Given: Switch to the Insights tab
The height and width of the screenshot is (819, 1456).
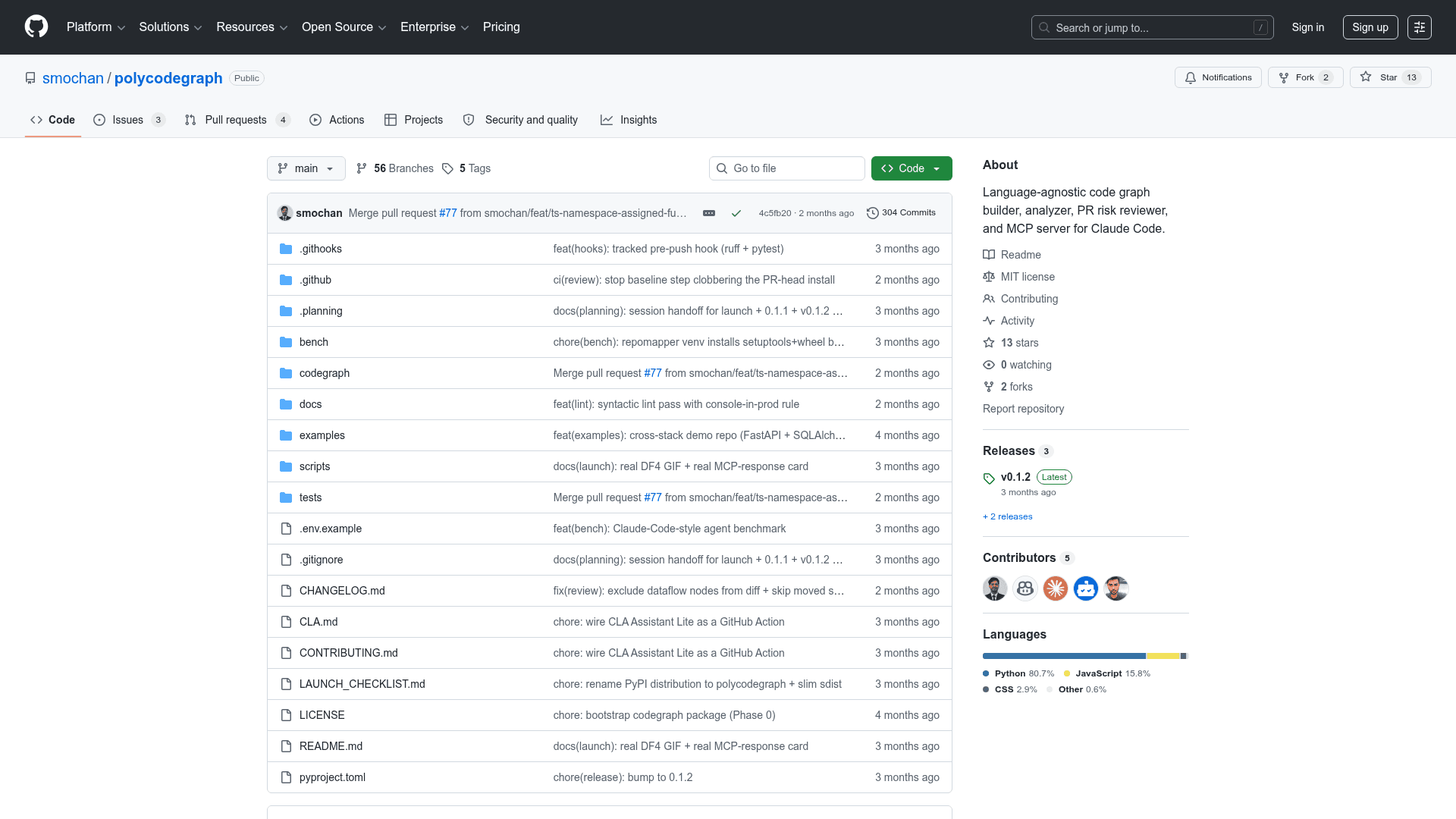Looking at the screenshot, I should coord(629,120).
